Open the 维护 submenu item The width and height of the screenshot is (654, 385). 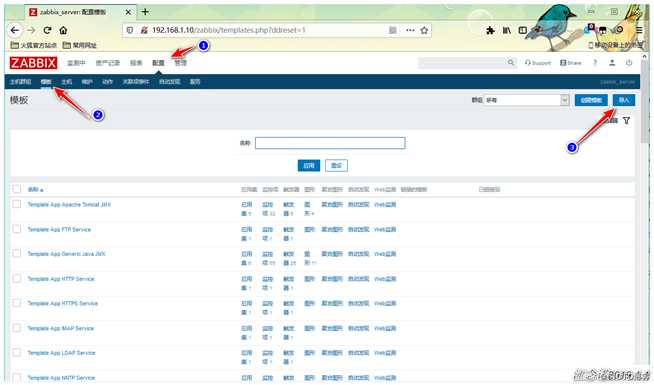(x=87, y=82)
